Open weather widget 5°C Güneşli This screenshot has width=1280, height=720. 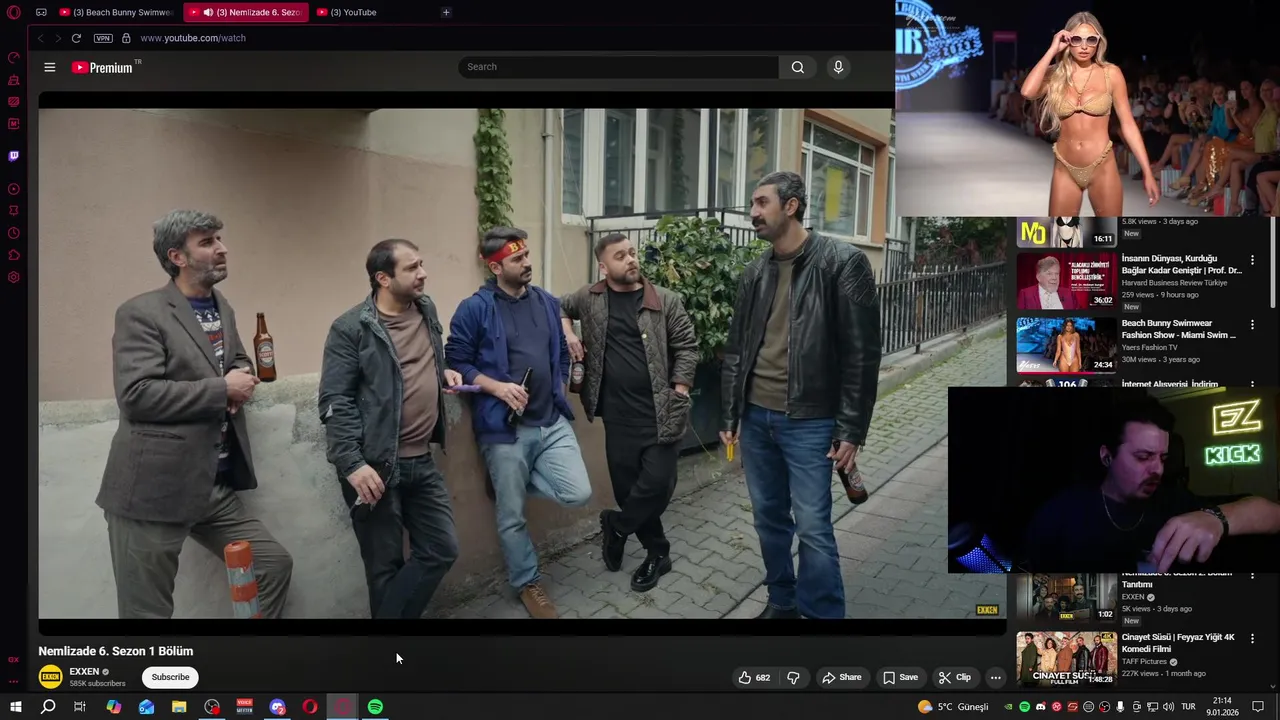[x=953, y=707]
